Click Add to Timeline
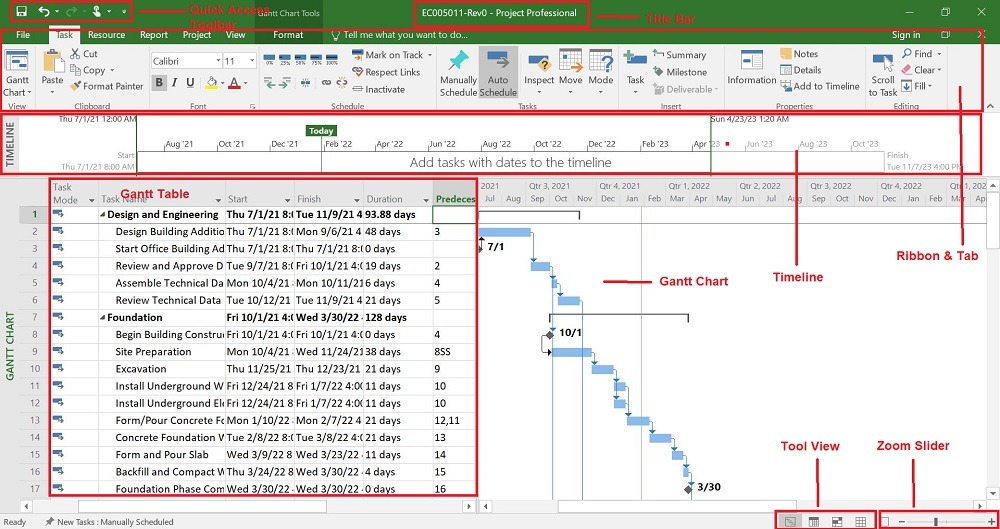This screenshot has height=529, width=1000. (x=820, y=86)
